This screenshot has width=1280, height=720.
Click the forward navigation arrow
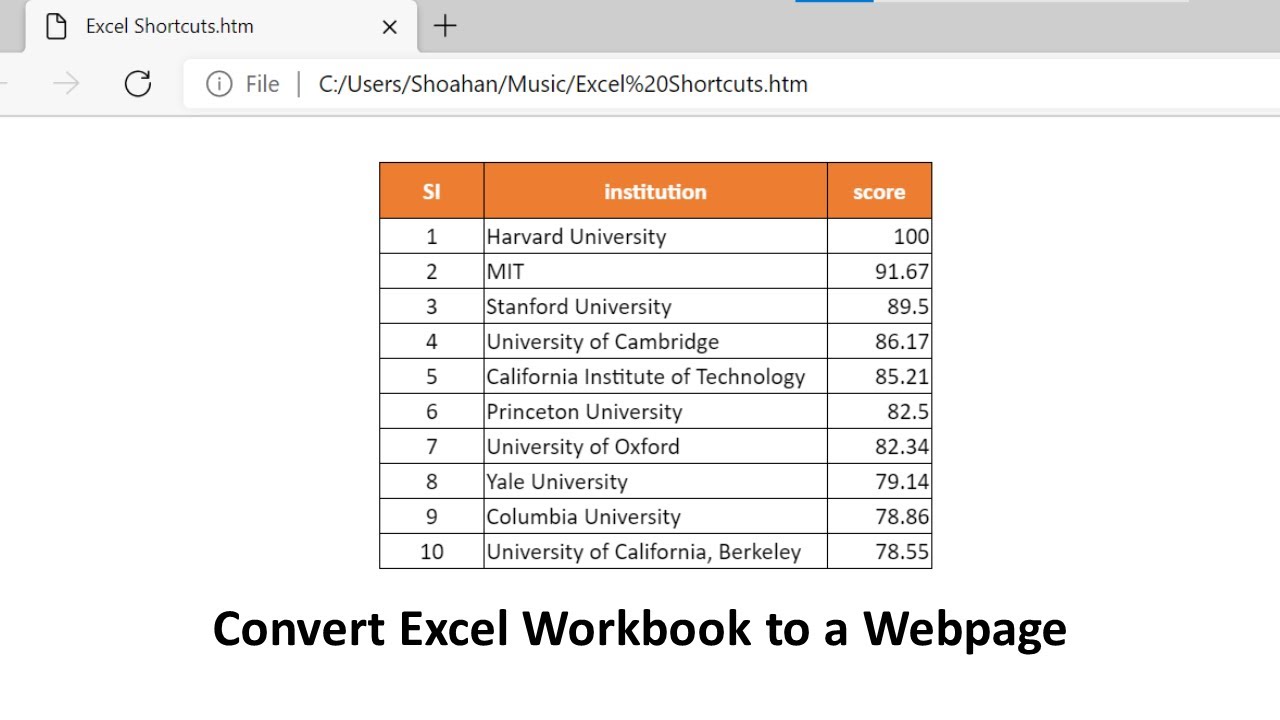66,84
